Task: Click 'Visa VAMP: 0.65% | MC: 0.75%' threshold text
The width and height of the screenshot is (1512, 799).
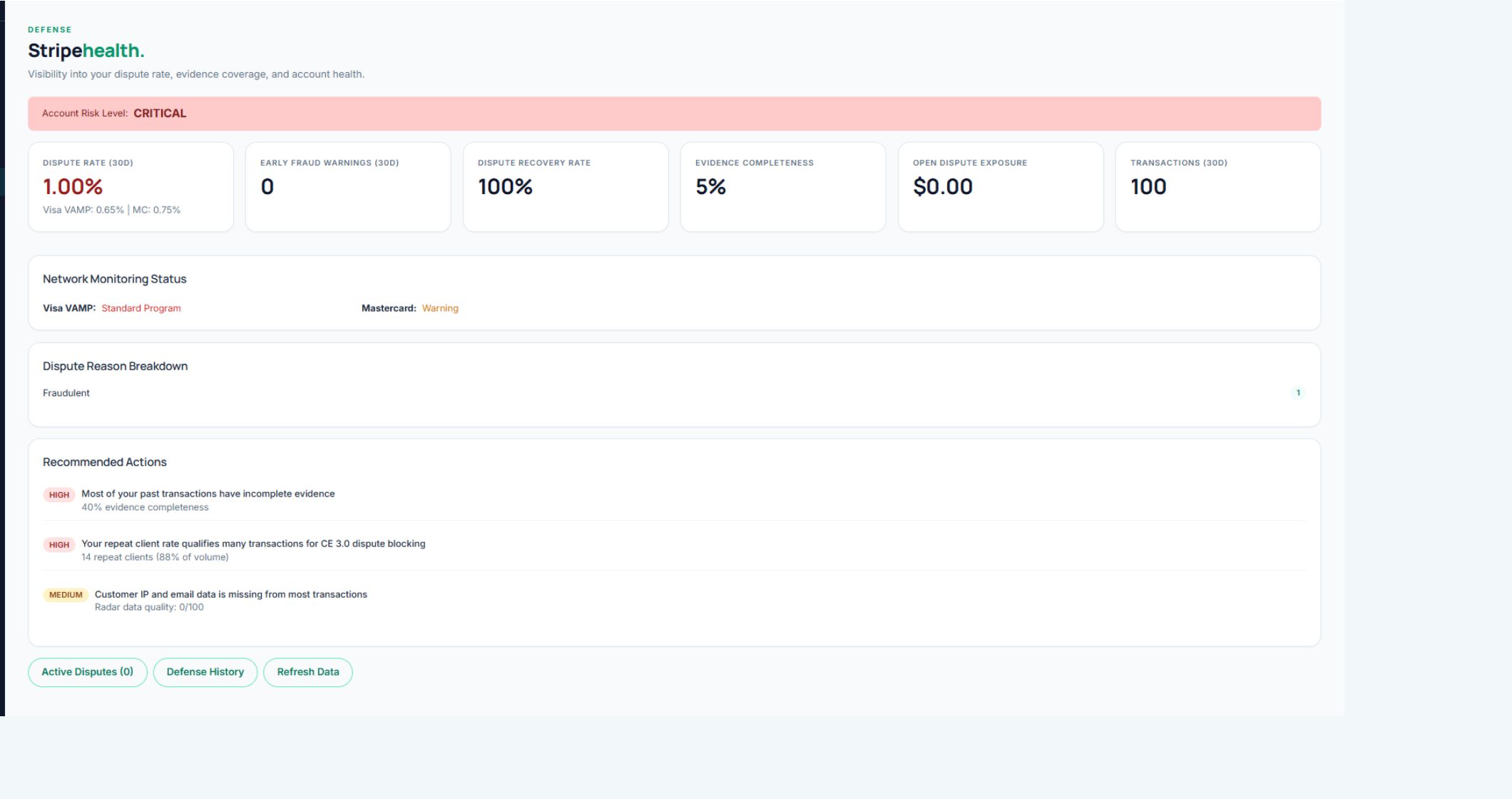Action: click(x=111, y=210)
